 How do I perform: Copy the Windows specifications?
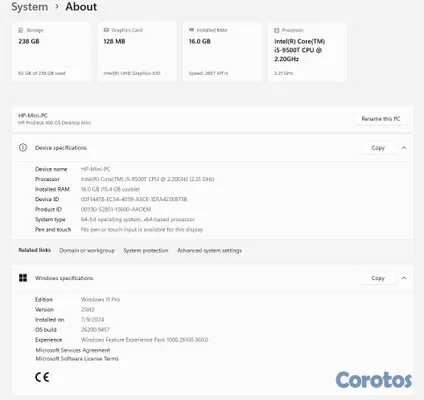click(378, 278)
